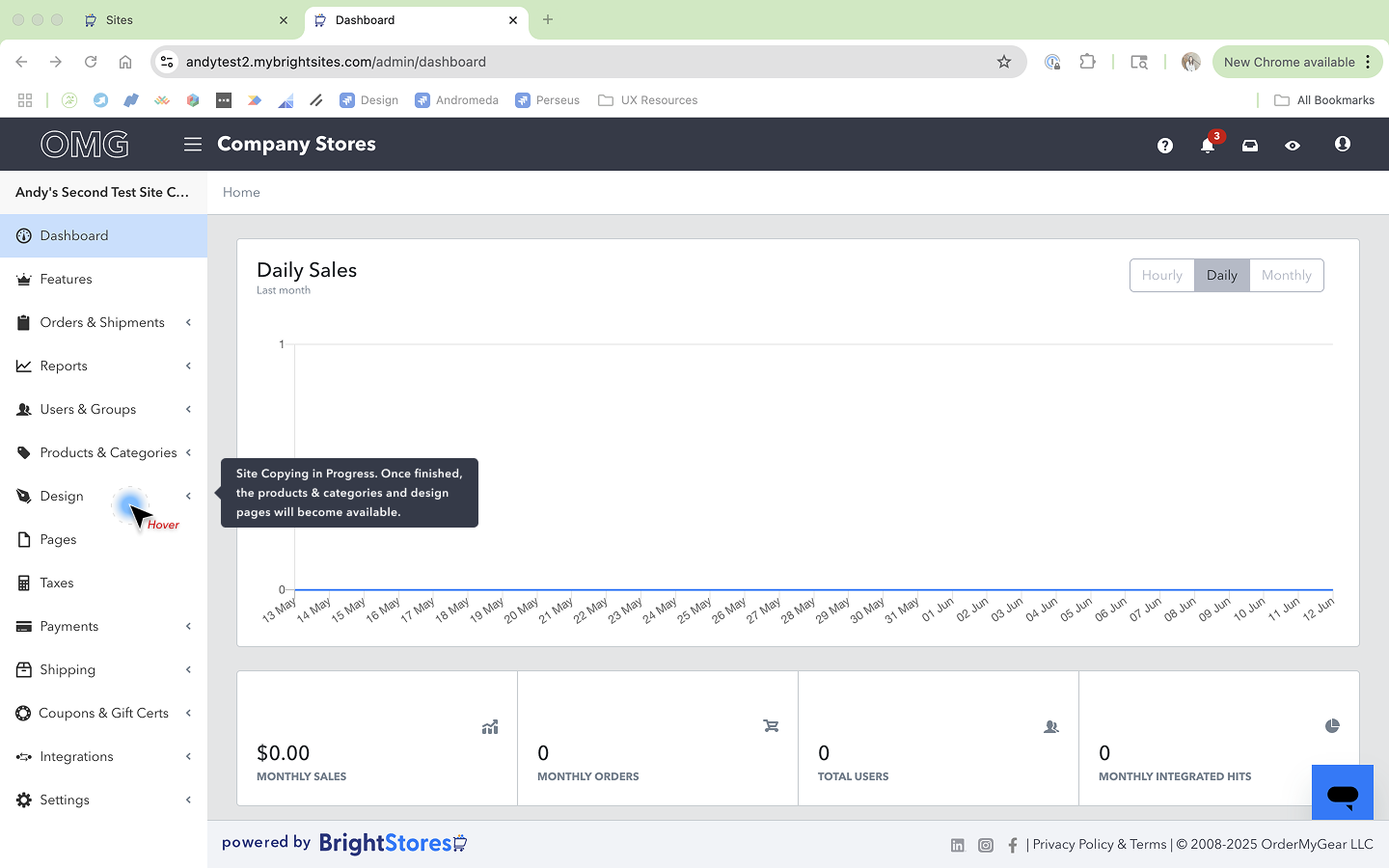
Task: Click the OMG logo
Action: pos(85,145)
